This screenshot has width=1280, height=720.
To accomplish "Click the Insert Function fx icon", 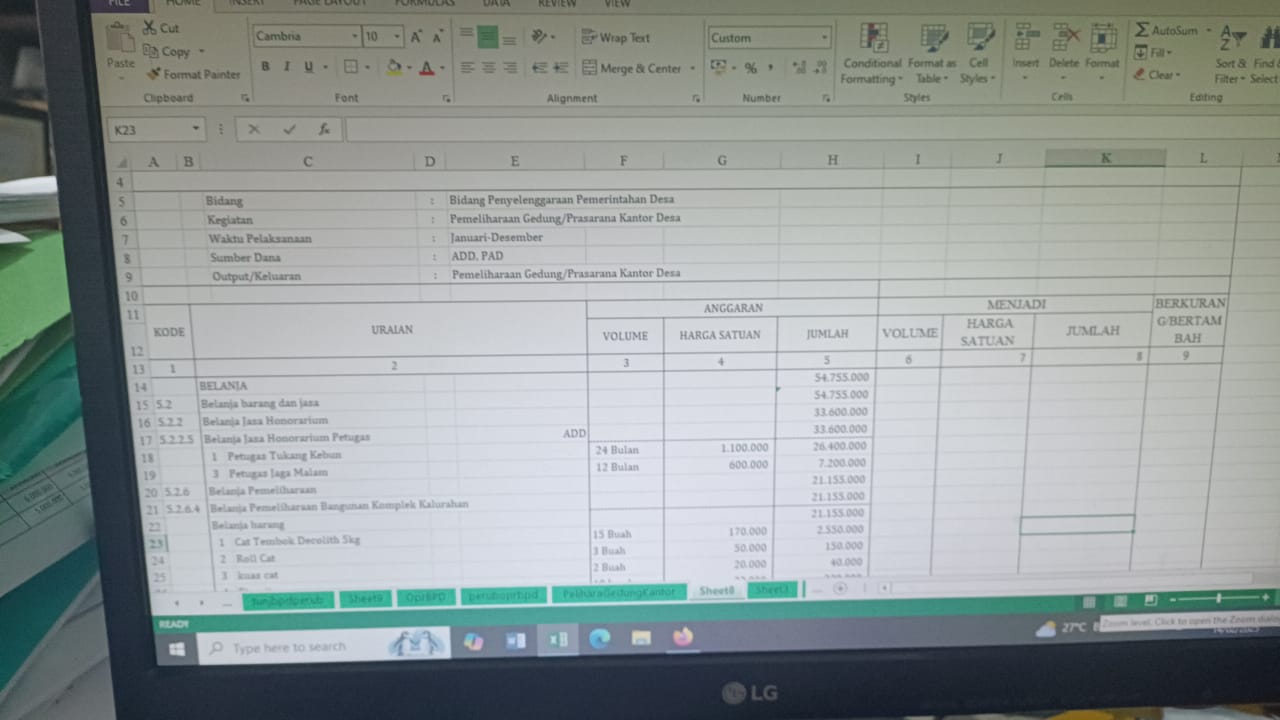I will click(324, 129).
